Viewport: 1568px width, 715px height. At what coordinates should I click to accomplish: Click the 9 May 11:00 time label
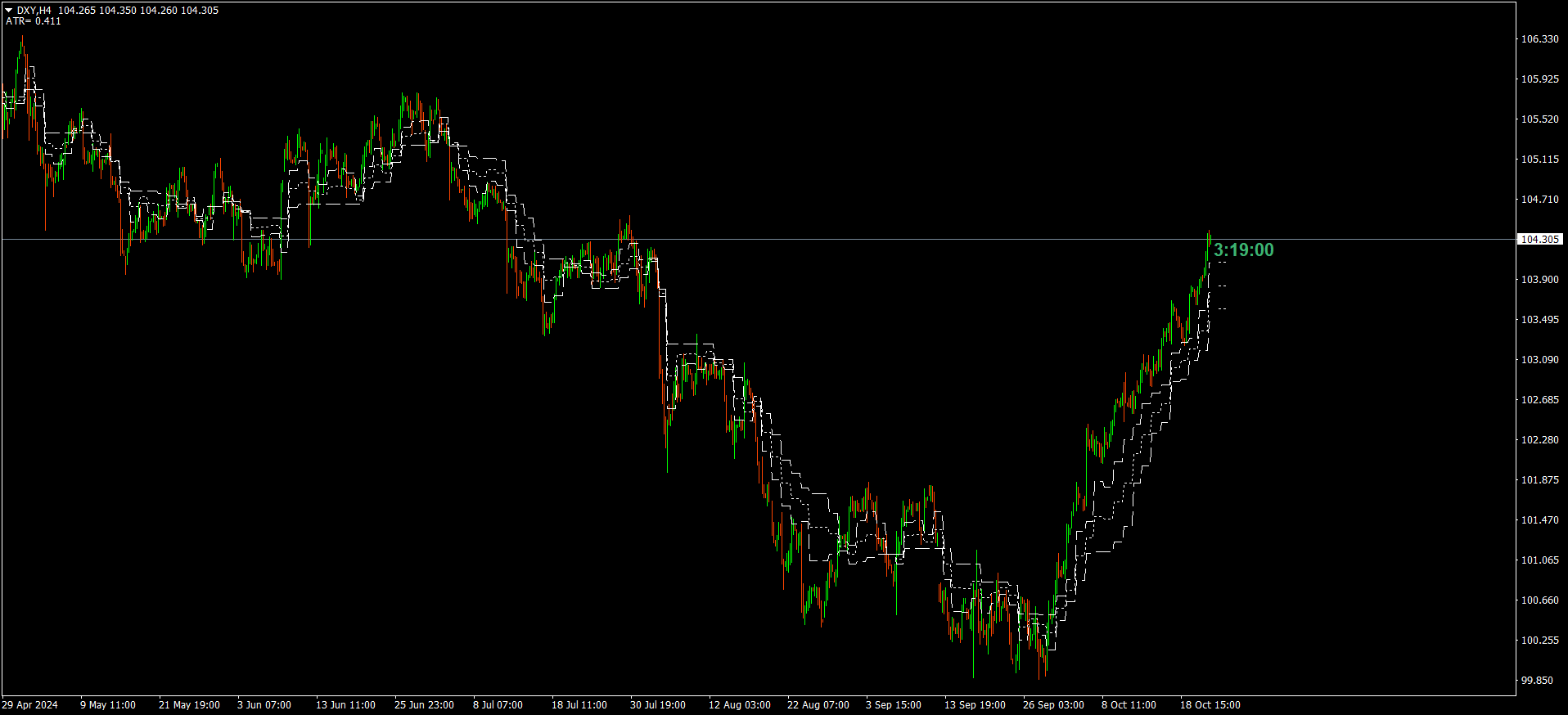tap(108, 705)
